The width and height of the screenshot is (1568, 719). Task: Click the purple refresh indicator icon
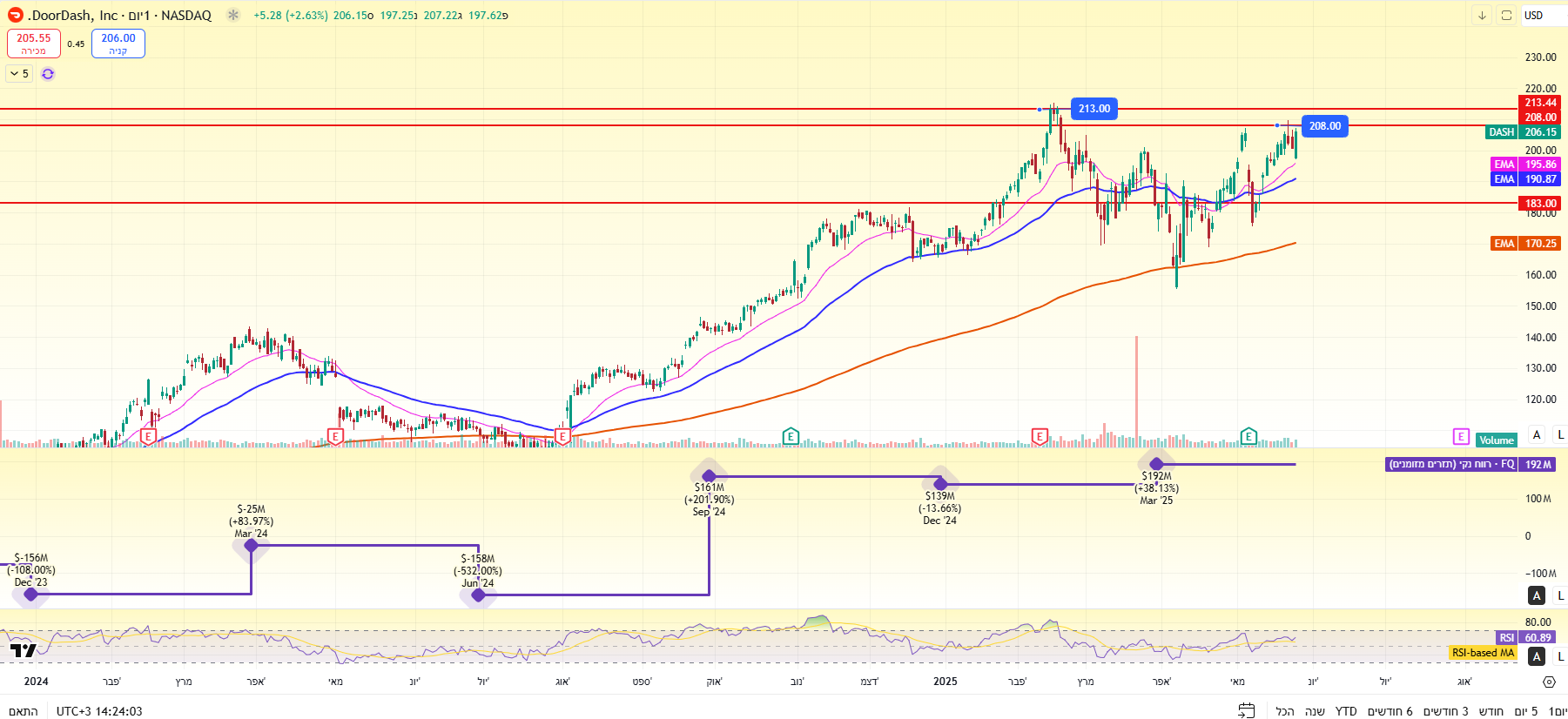tap(48, 74)
